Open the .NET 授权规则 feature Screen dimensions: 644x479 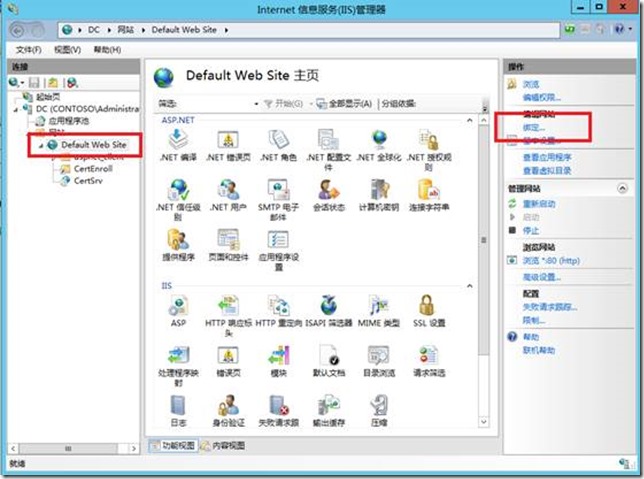[x=429, y=150]
